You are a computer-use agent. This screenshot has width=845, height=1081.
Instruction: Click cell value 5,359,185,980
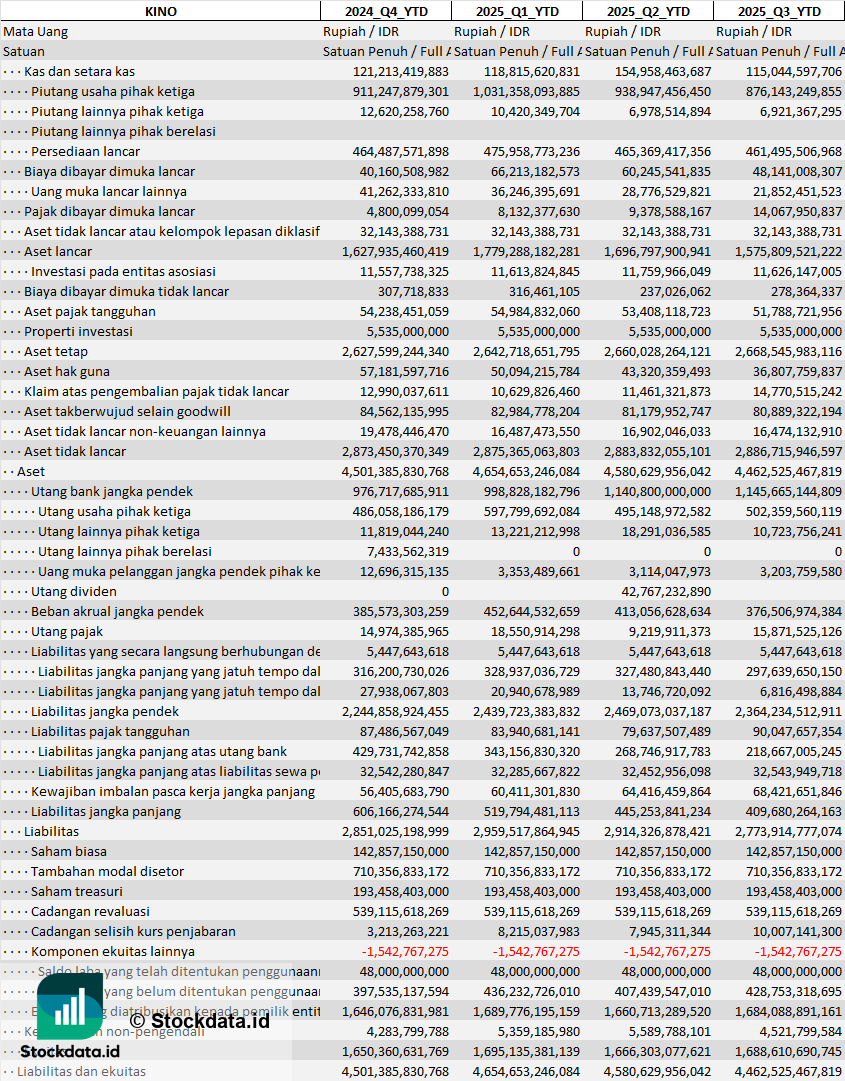point(539,1031)
